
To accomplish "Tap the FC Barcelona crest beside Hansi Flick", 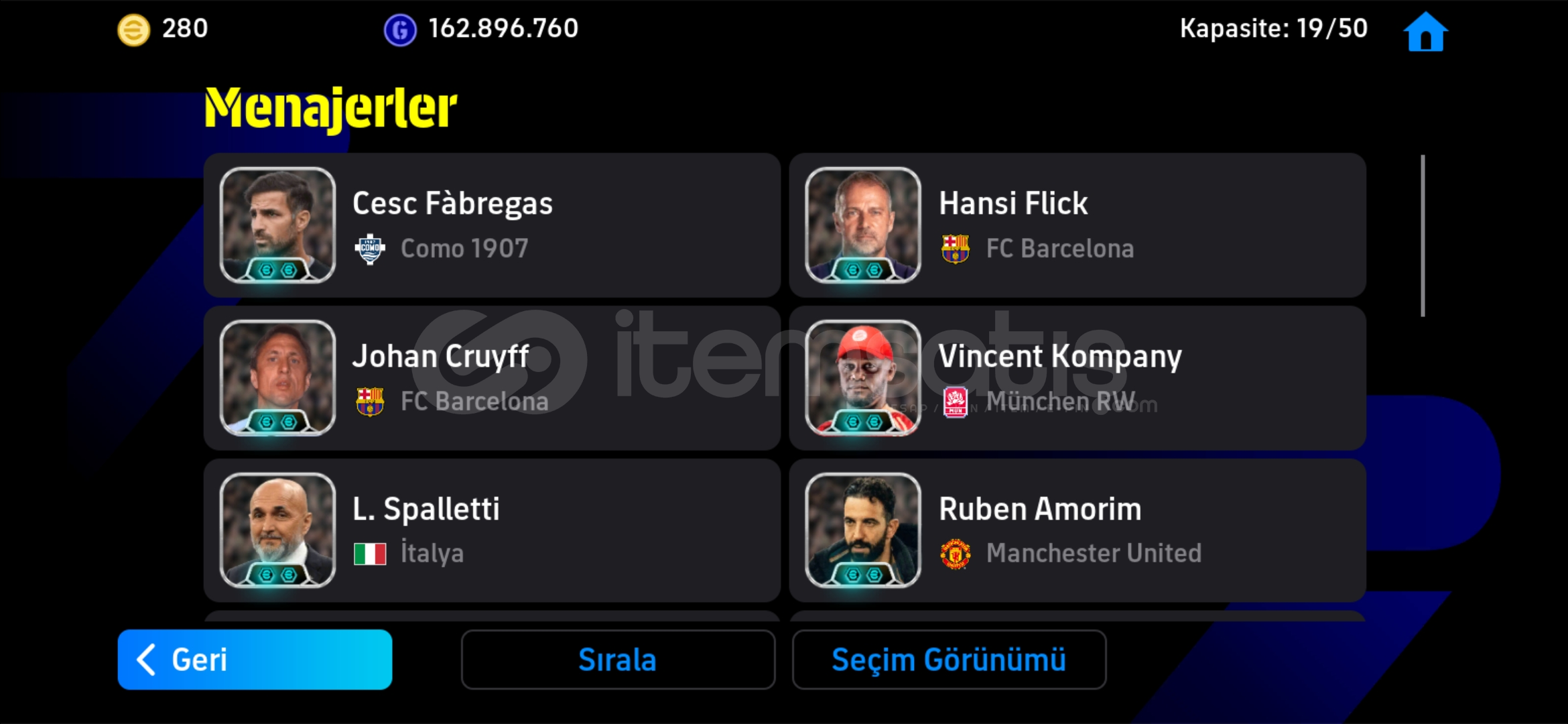I will click(956, 249).
